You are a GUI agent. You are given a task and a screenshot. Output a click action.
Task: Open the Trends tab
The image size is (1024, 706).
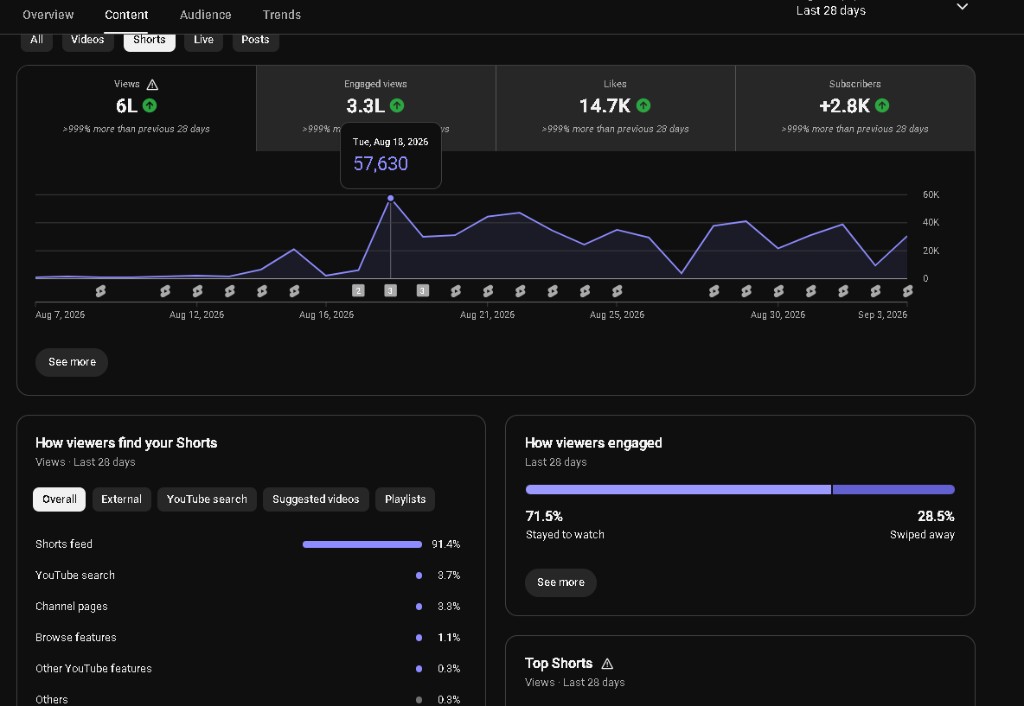click(x=282, y=14)
